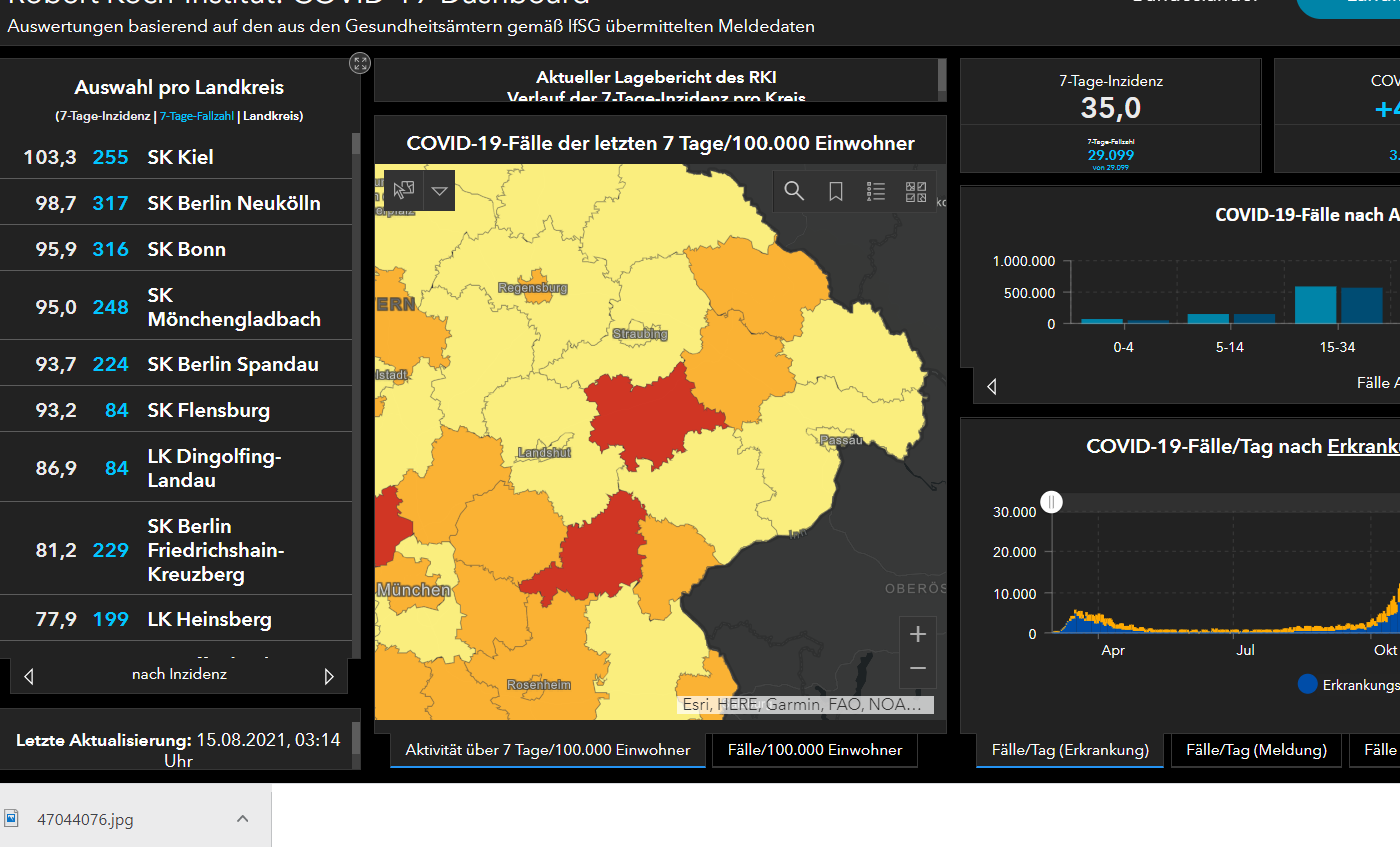Screen dimensions: 1400x847
Task: Click the 7-Tage-Fallzahl 29.099 value
Action: tap(1111, 155)
